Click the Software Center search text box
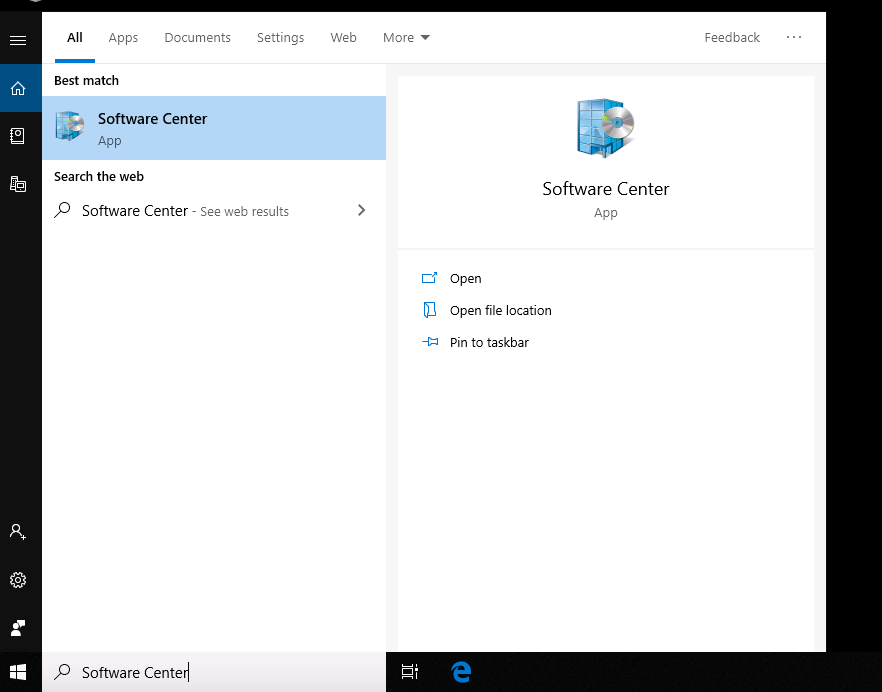Image resolution: width=882 pixels, height=692 pixels. [214, 672]
